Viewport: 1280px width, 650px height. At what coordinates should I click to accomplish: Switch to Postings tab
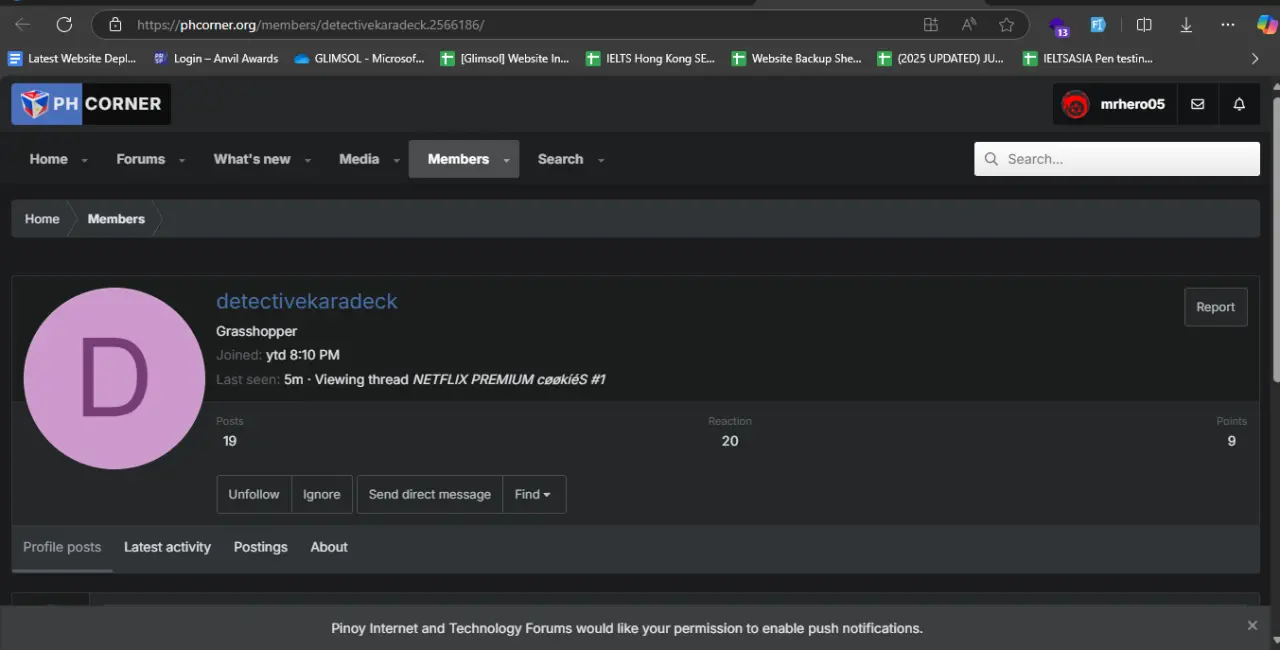click(x=260, y=547)
